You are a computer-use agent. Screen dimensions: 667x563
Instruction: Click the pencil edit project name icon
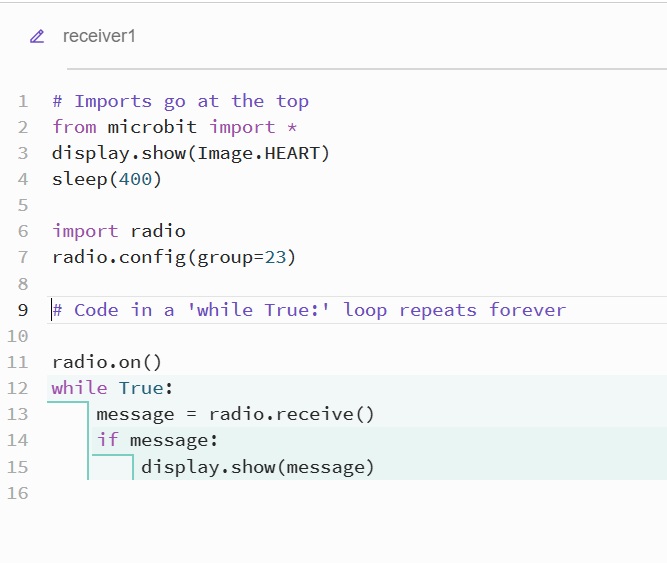point(38,36)
